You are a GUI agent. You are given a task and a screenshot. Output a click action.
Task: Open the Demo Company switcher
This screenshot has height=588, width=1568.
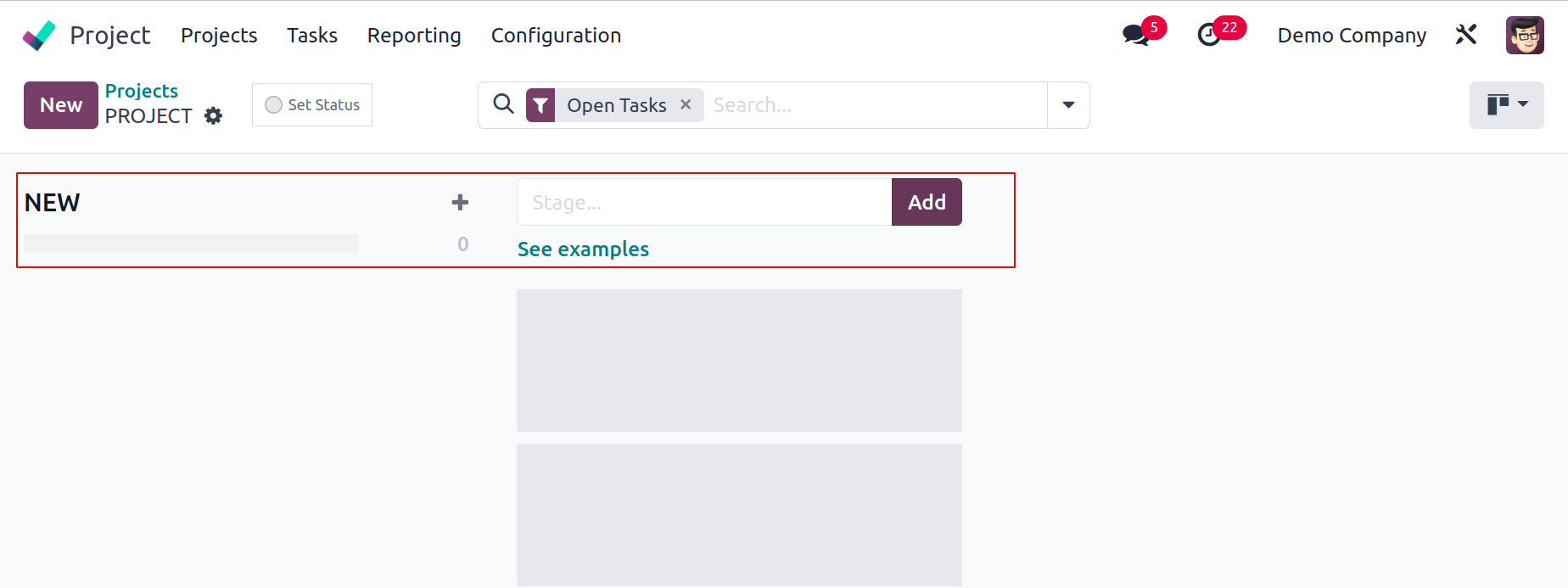[1352, 36]
